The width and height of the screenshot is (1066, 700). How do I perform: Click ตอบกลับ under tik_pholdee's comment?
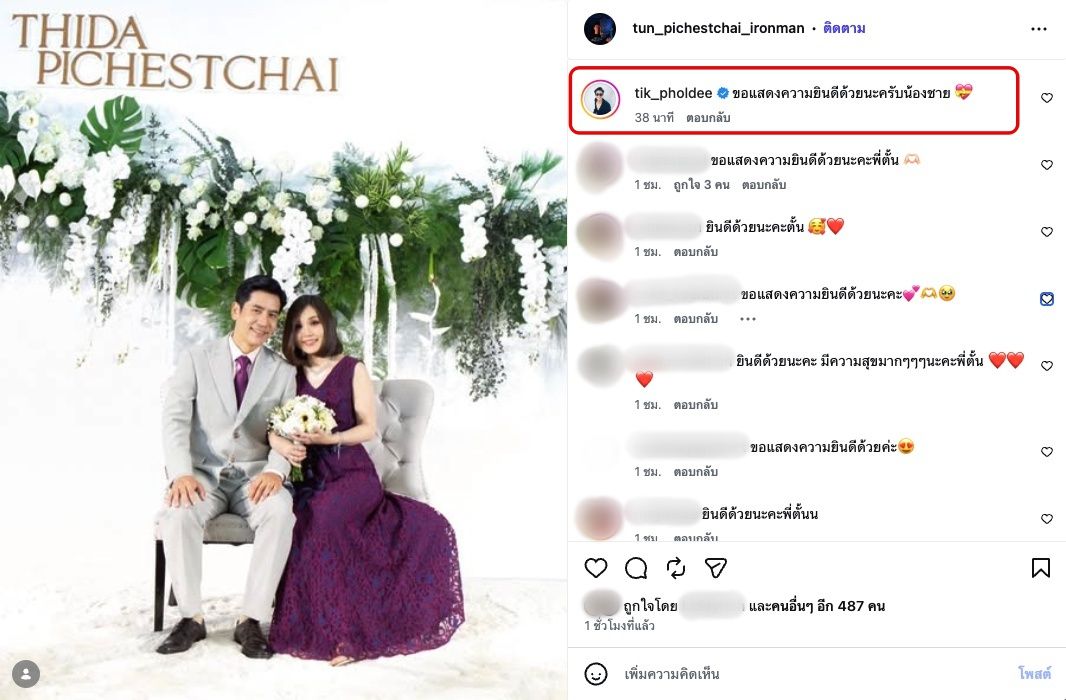click(x=708, y=118)
